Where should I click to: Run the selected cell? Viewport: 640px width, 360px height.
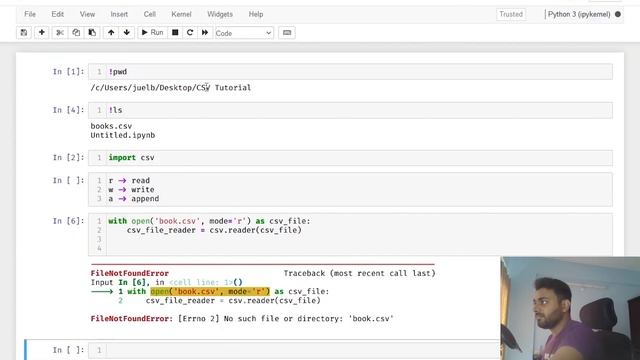[152, 33]
